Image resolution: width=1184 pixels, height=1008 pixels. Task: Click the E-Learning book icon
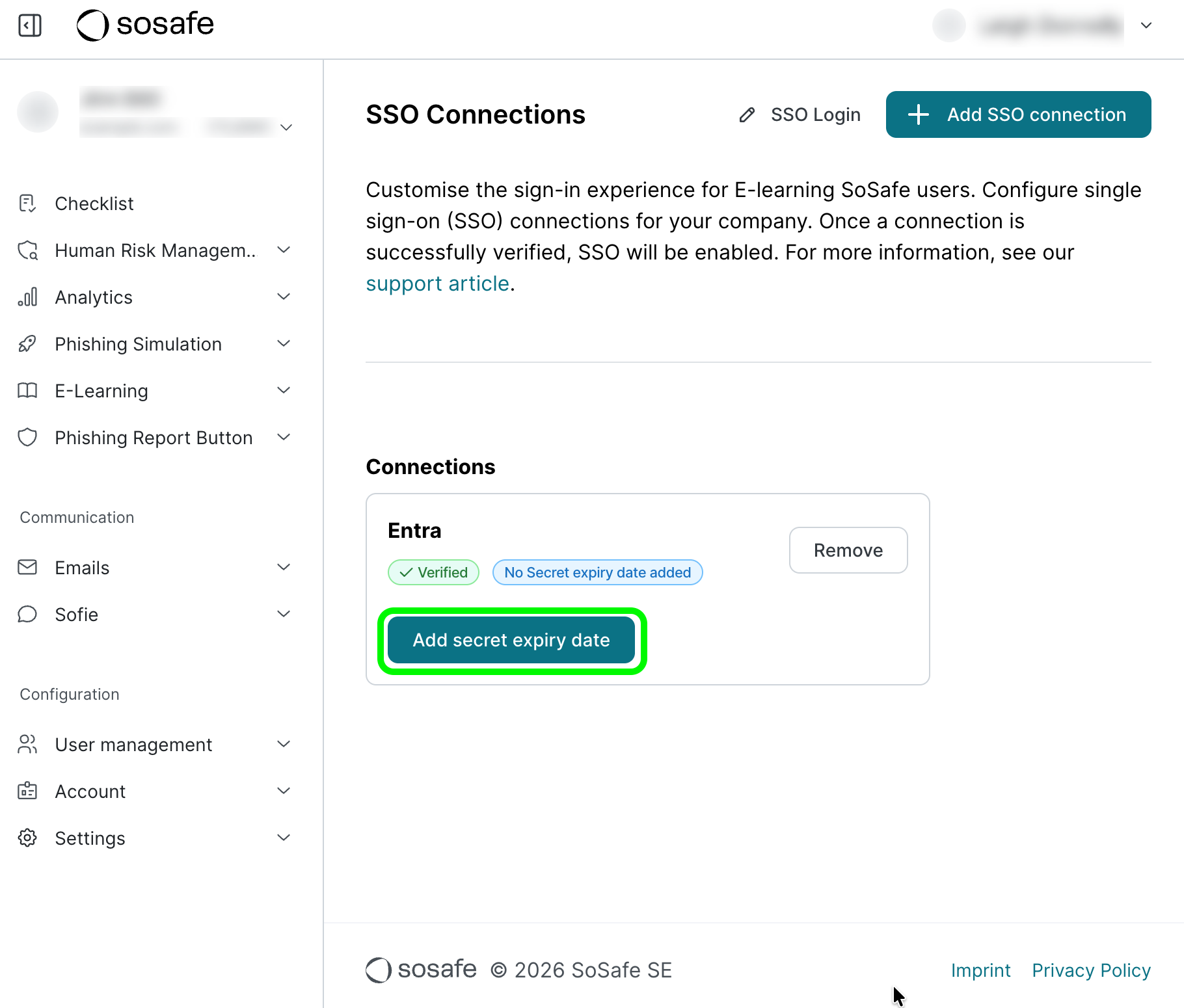(x=27, y=391)
